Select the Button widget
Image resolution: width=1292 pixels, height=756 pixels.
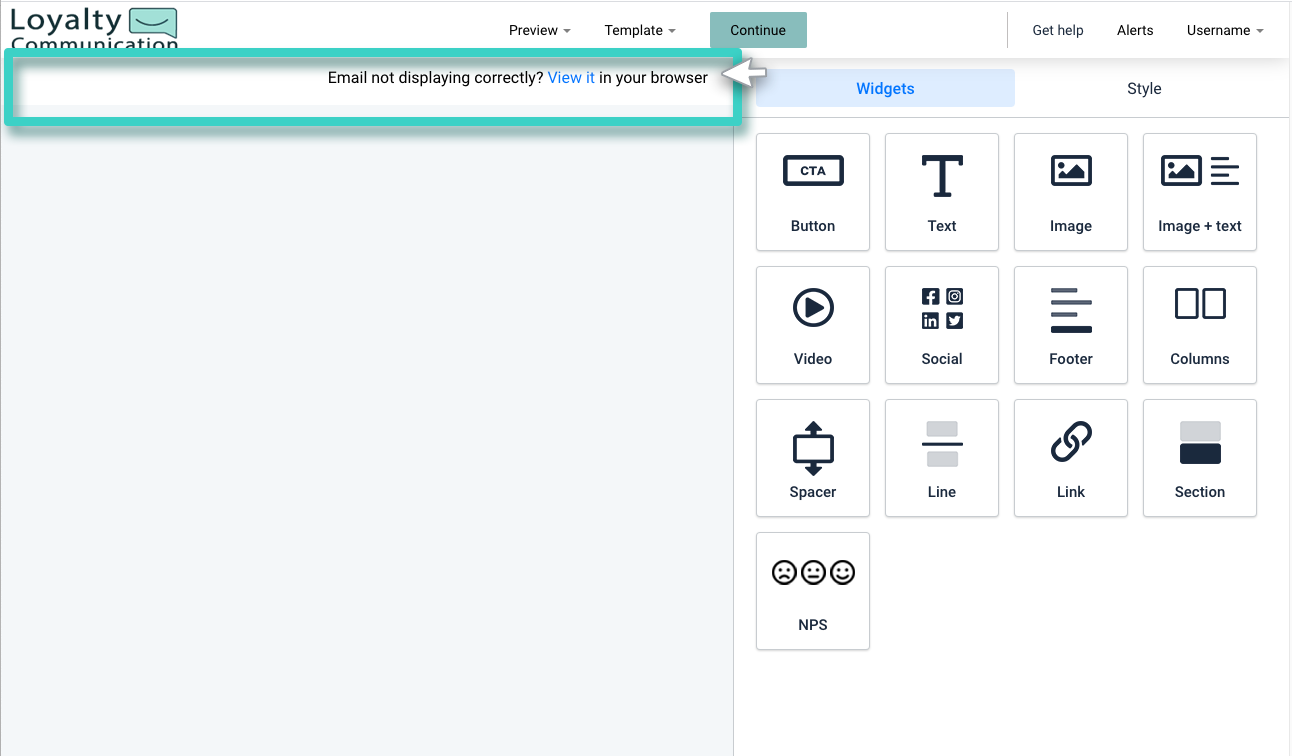813,192
